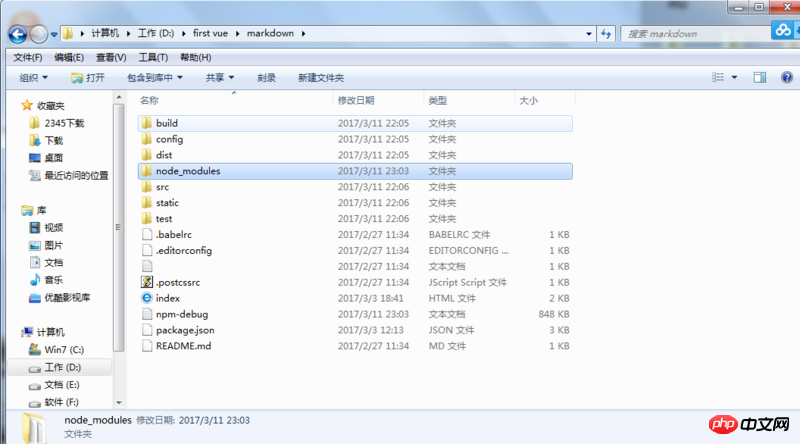
Task: Open the 视频 library
Action: pos(54,228)
